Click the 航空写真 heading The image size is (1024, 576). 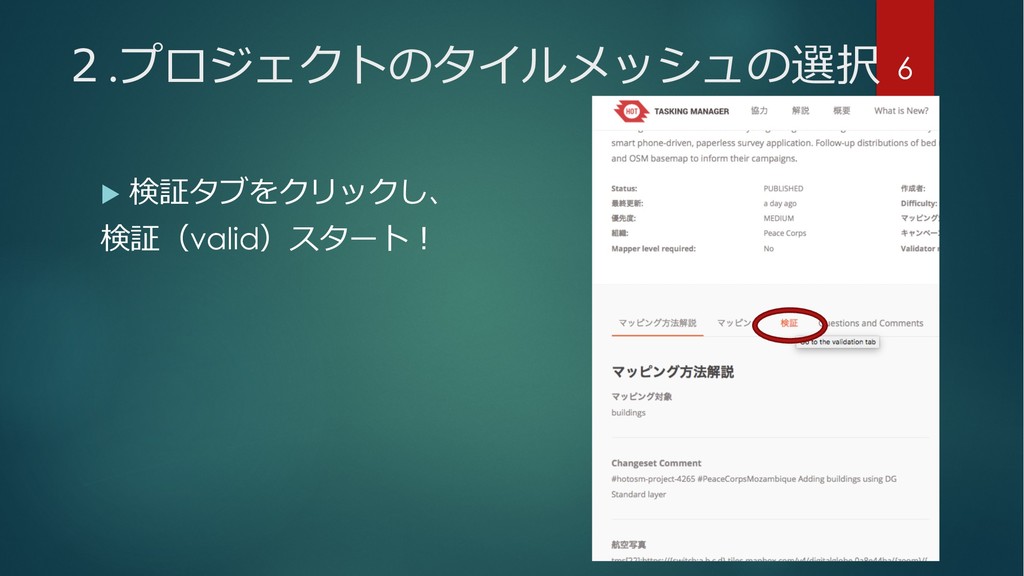click(x=628, y=545)
